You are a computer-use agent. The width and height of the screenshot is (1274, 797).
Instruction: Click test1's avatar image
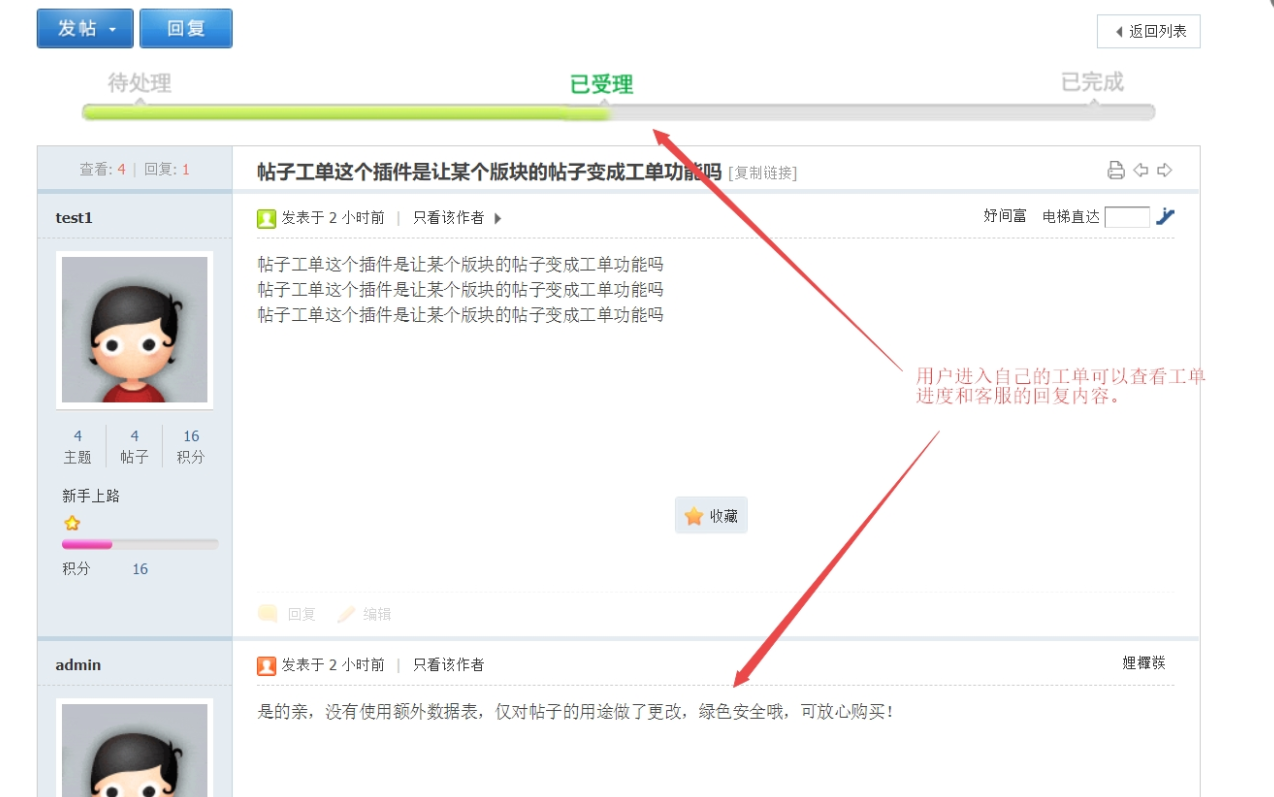[x=135, y=330]
